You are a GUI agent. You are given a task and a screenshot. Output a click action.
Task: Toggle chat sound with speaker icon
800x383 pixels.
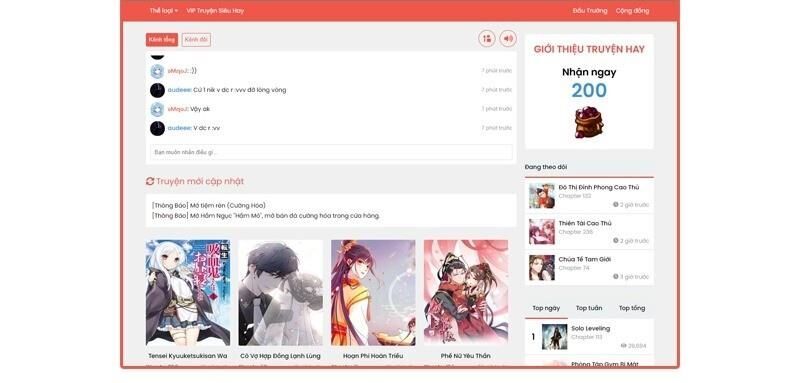(508, 38)
